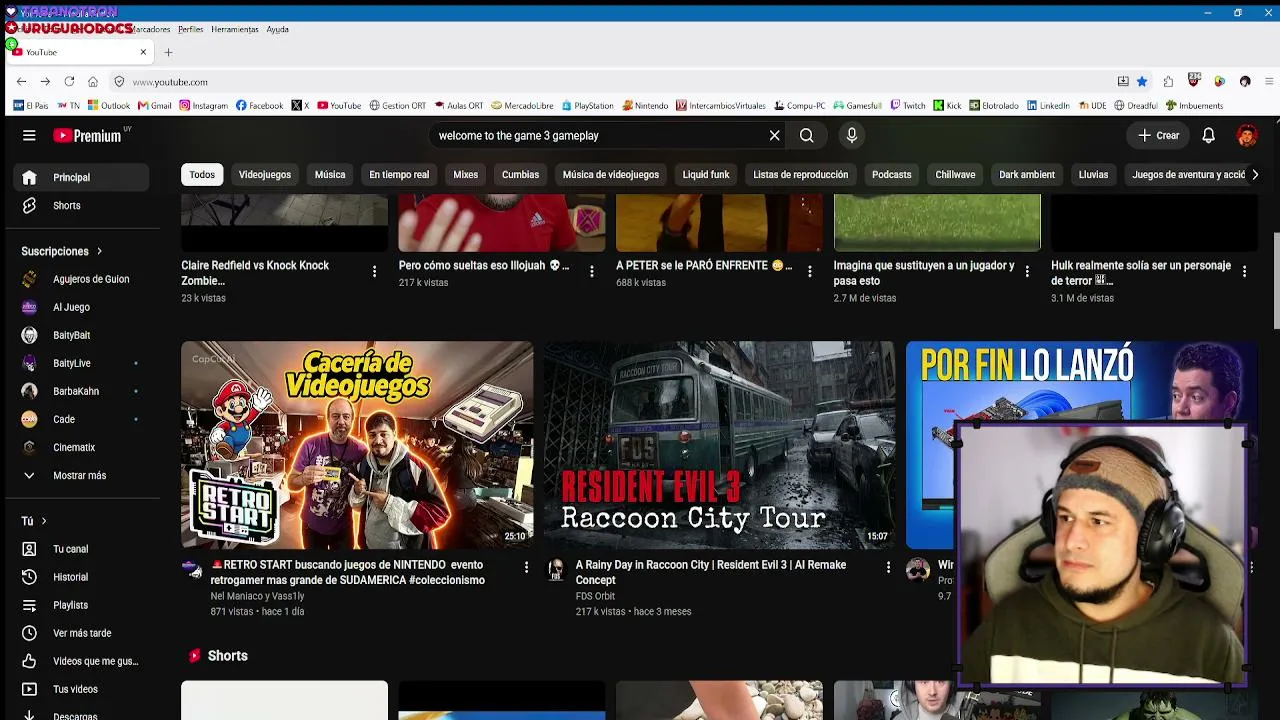Expand Mostrar más subscriptions

pos(82,475)
